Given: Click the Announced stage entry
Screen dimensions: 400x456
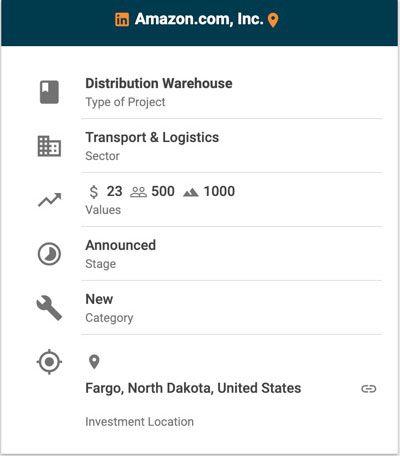Looking at the screenshot, I should click(121, 245).
